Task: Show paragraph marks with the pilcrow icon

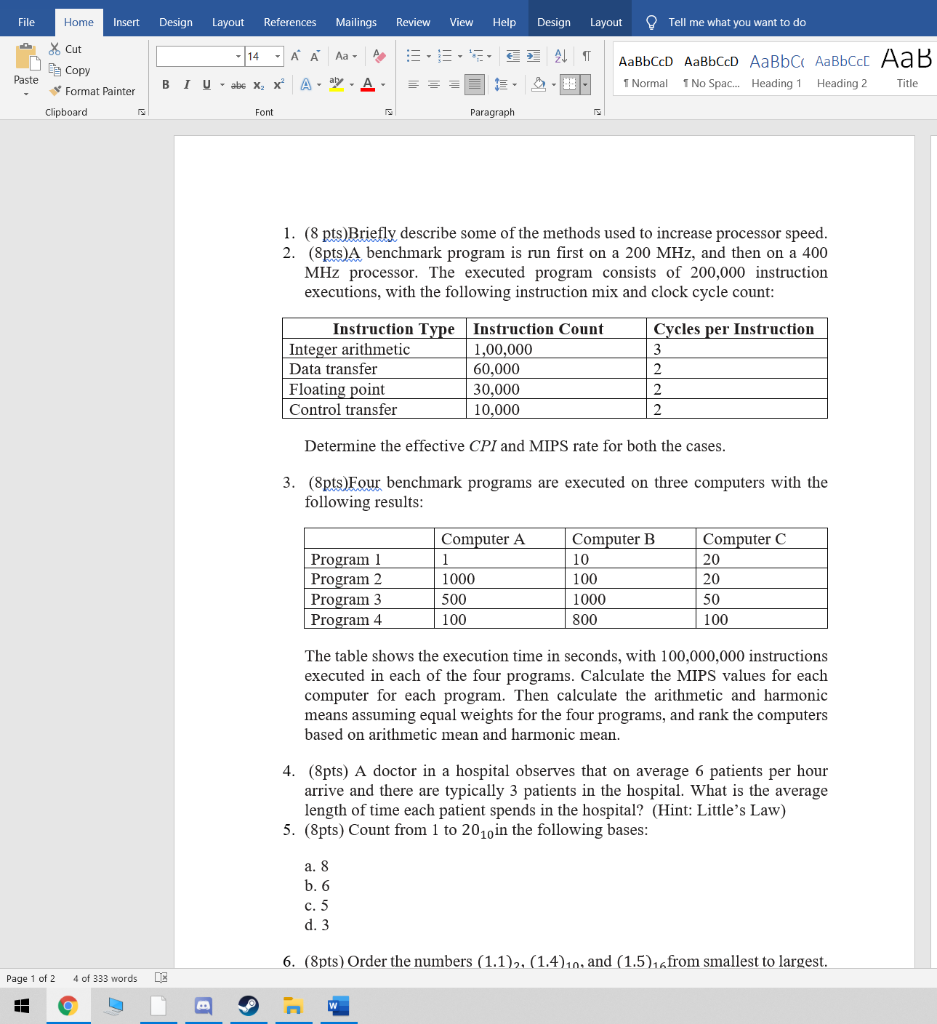Action: pyautogui.click(x=586, y=55)
